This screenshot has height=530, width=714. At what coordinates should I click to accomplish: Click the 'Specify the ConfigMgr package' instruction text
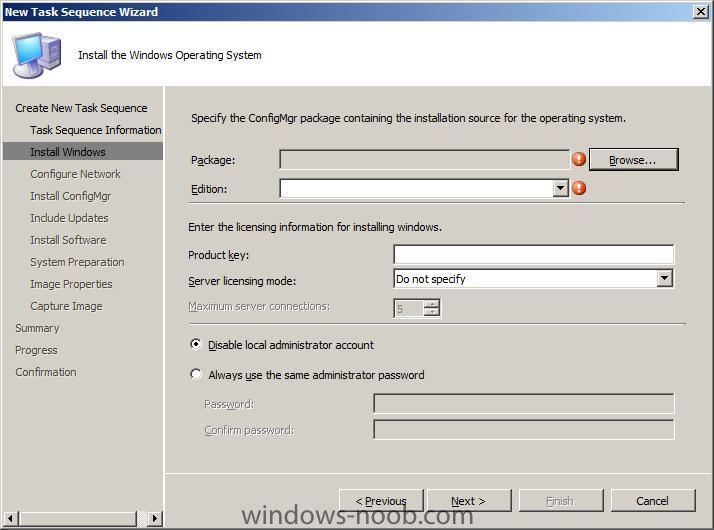[408, 118]
